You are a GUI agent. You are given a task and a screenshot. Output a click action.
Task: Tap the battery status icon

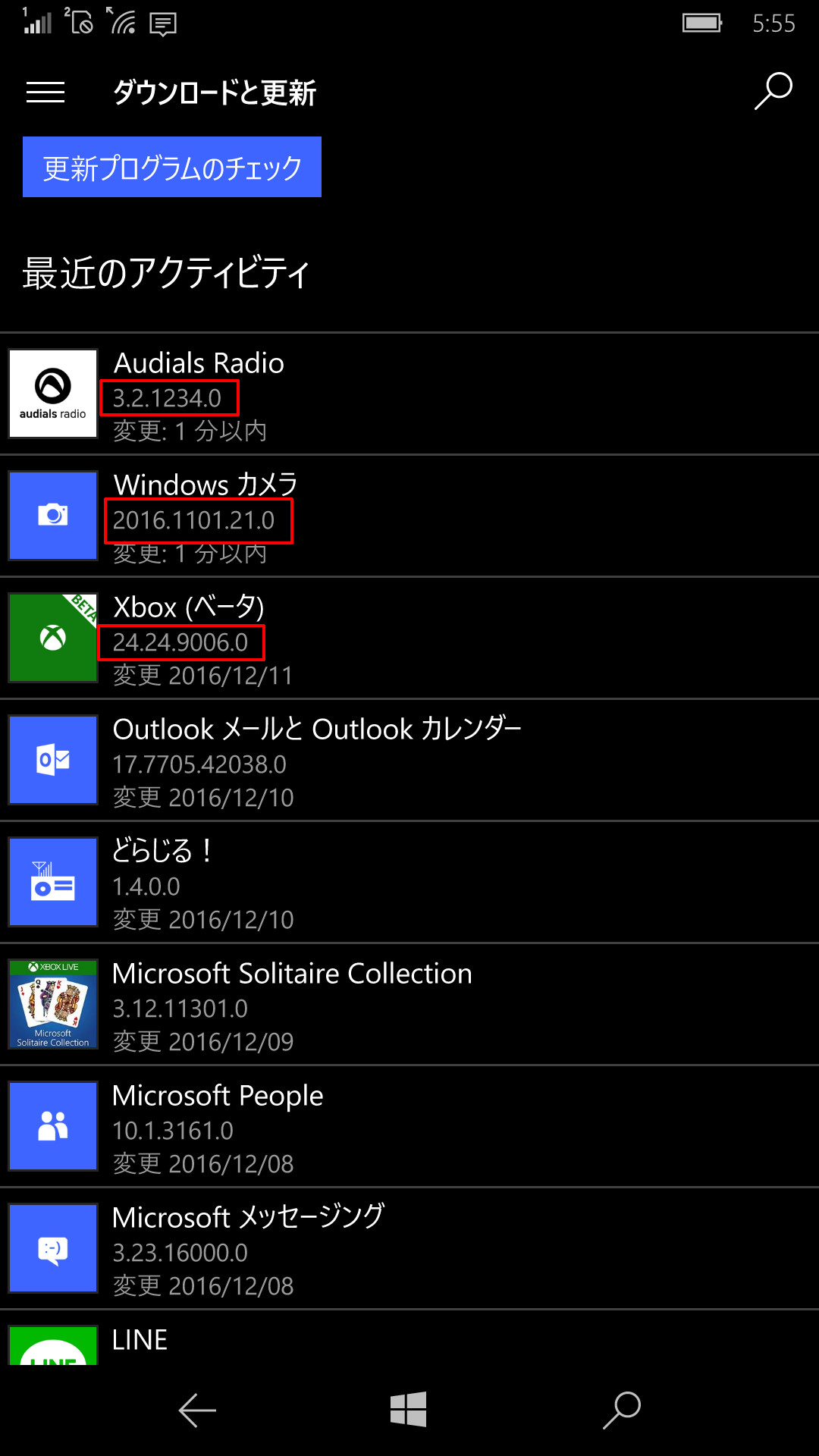point(702,23)
